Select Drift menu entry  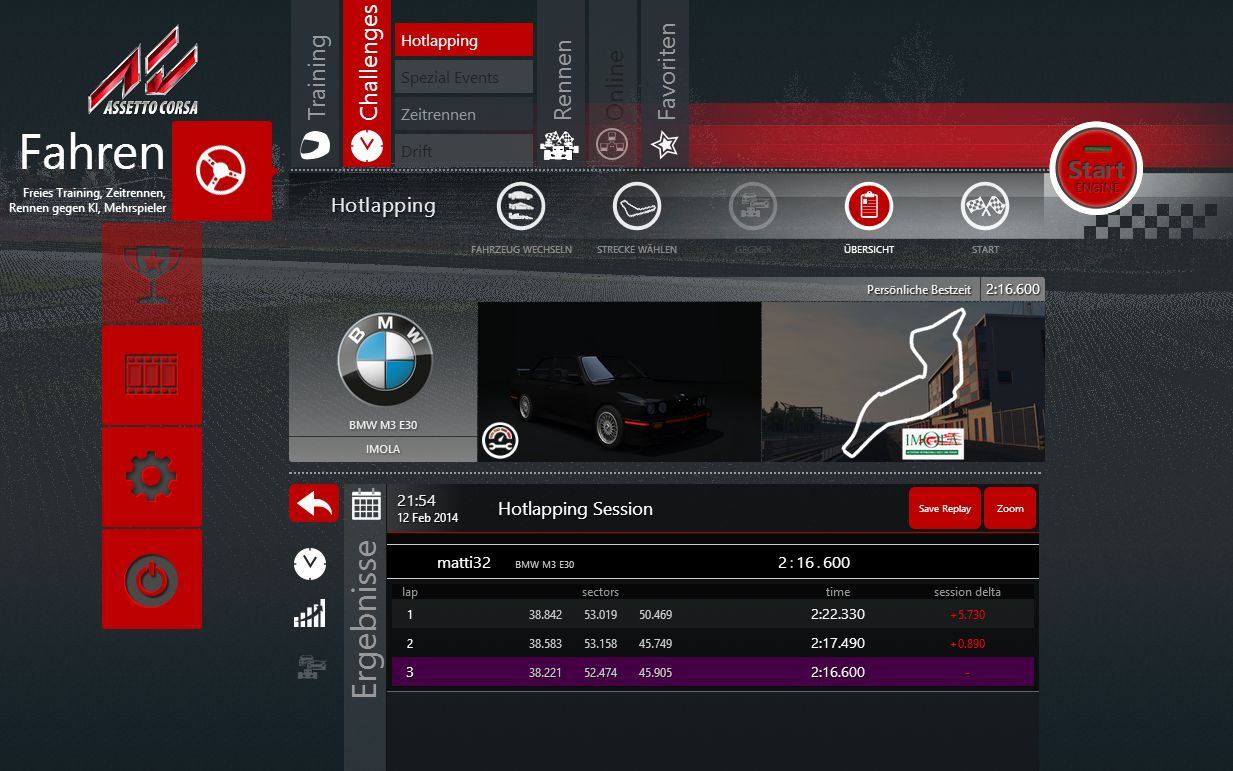[x=464, y=151]
